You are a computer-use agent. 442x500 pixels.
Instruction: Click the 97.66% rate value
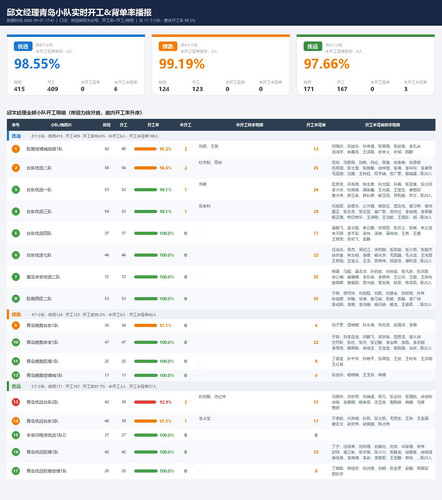click(x=327, y=64)
